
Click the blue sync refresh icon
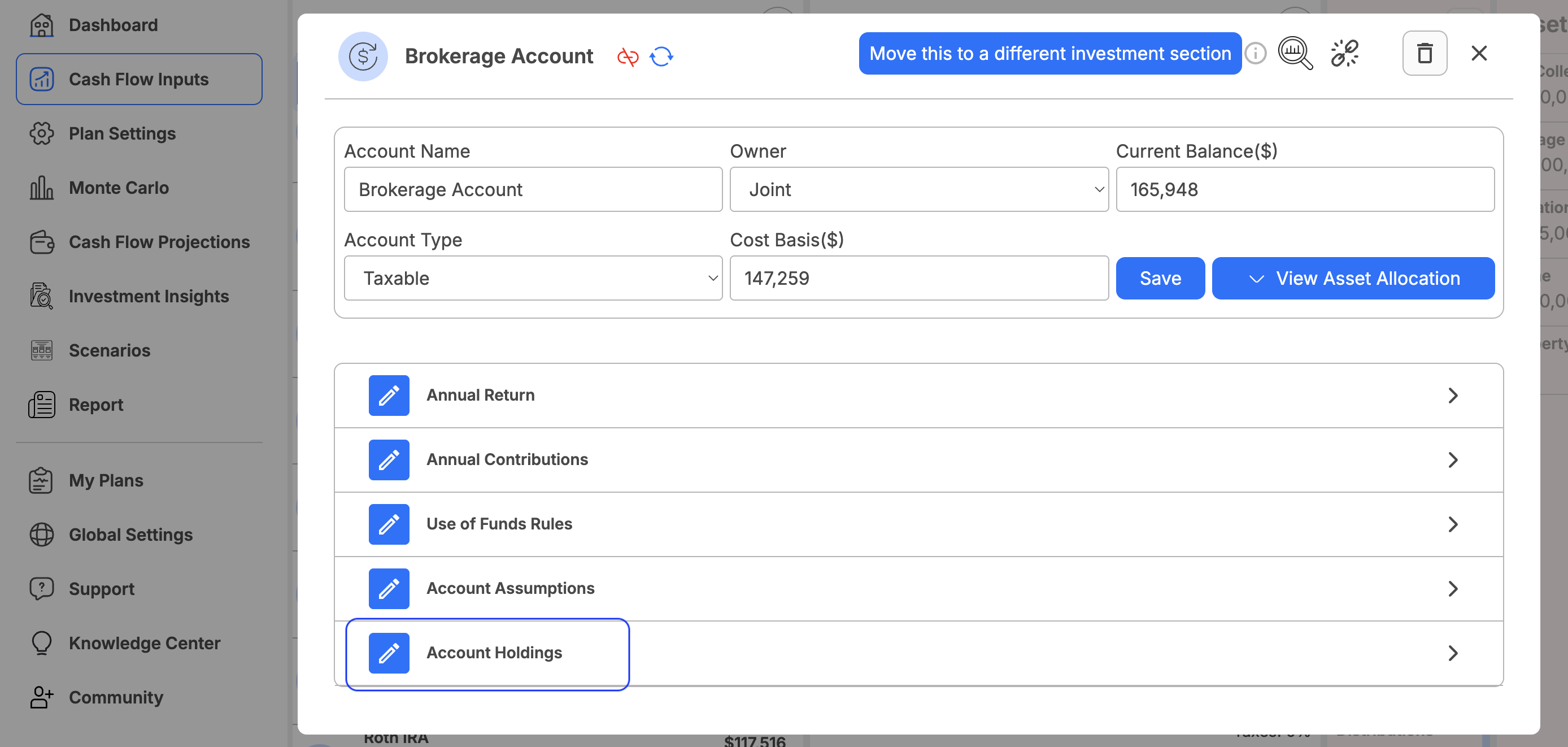point(661,57)
